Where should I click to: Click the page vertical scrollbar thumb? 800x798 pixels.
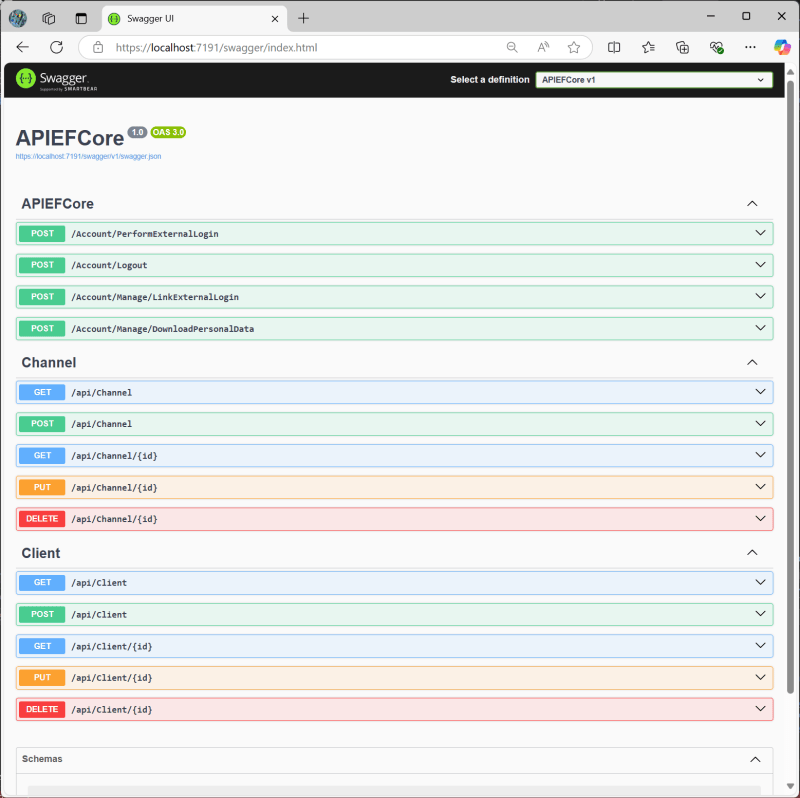point(790,386)
